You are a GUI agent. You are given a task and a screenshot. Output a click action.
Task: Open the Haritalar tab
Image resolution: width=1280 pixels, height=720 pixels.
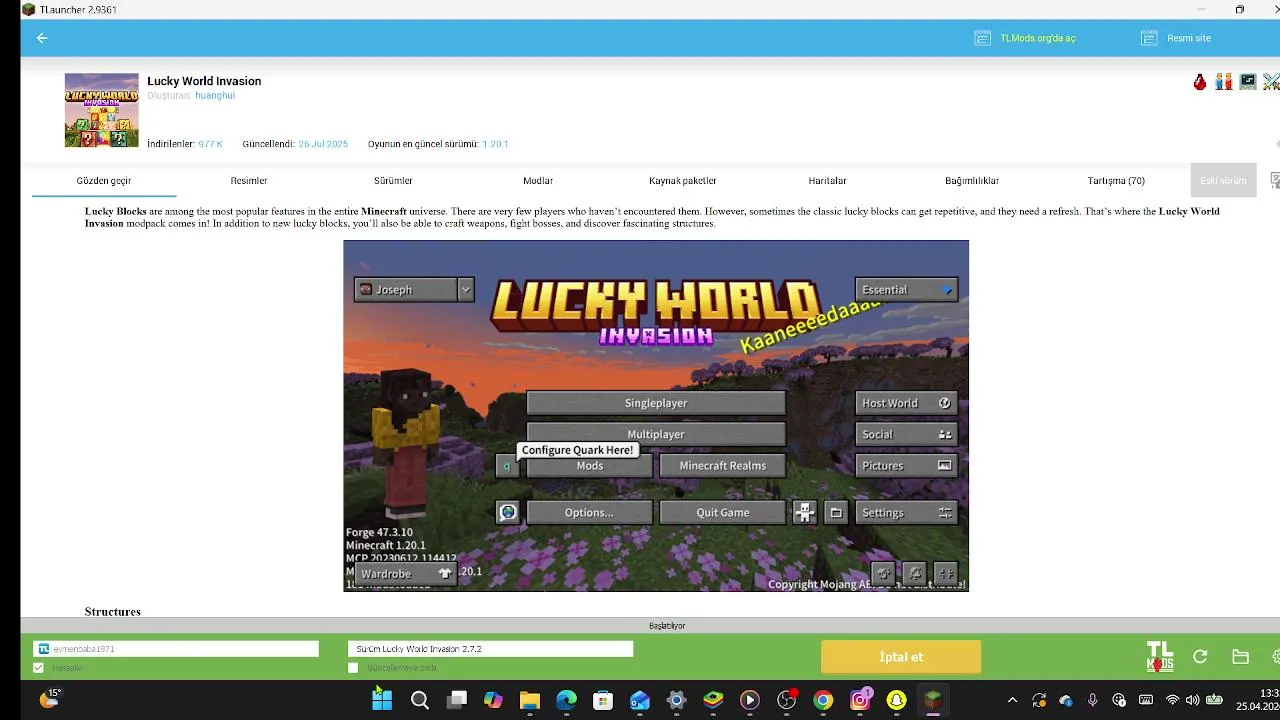click(x=827, y=181)
